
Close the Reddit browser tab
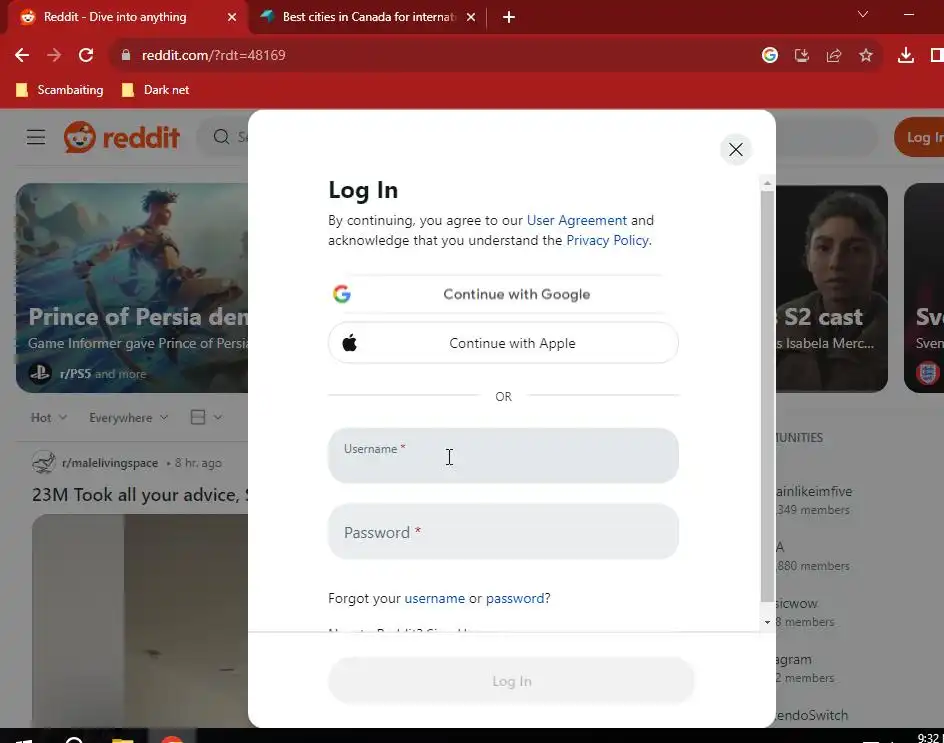click(232, 17)
